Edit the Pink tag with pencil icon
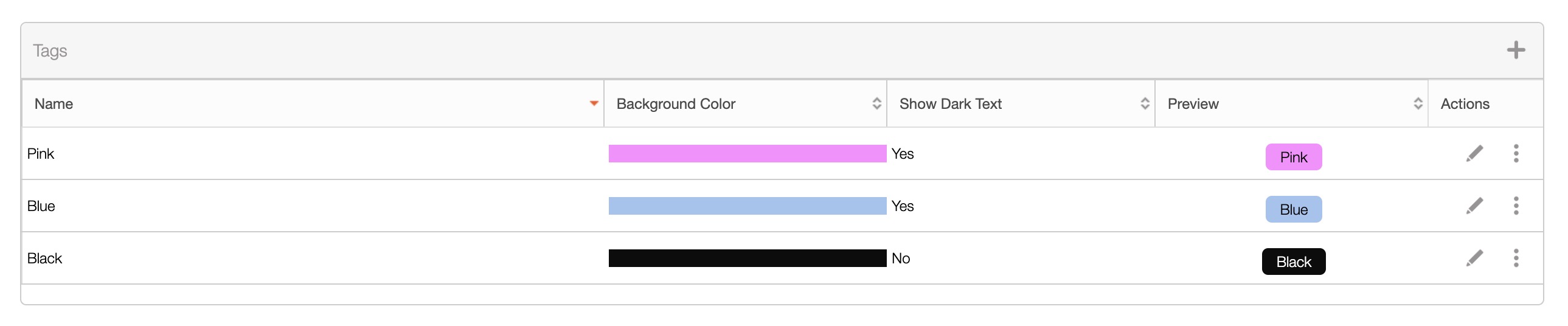This screenshot has width=1568, height=326. click(x=1474, y=153)
